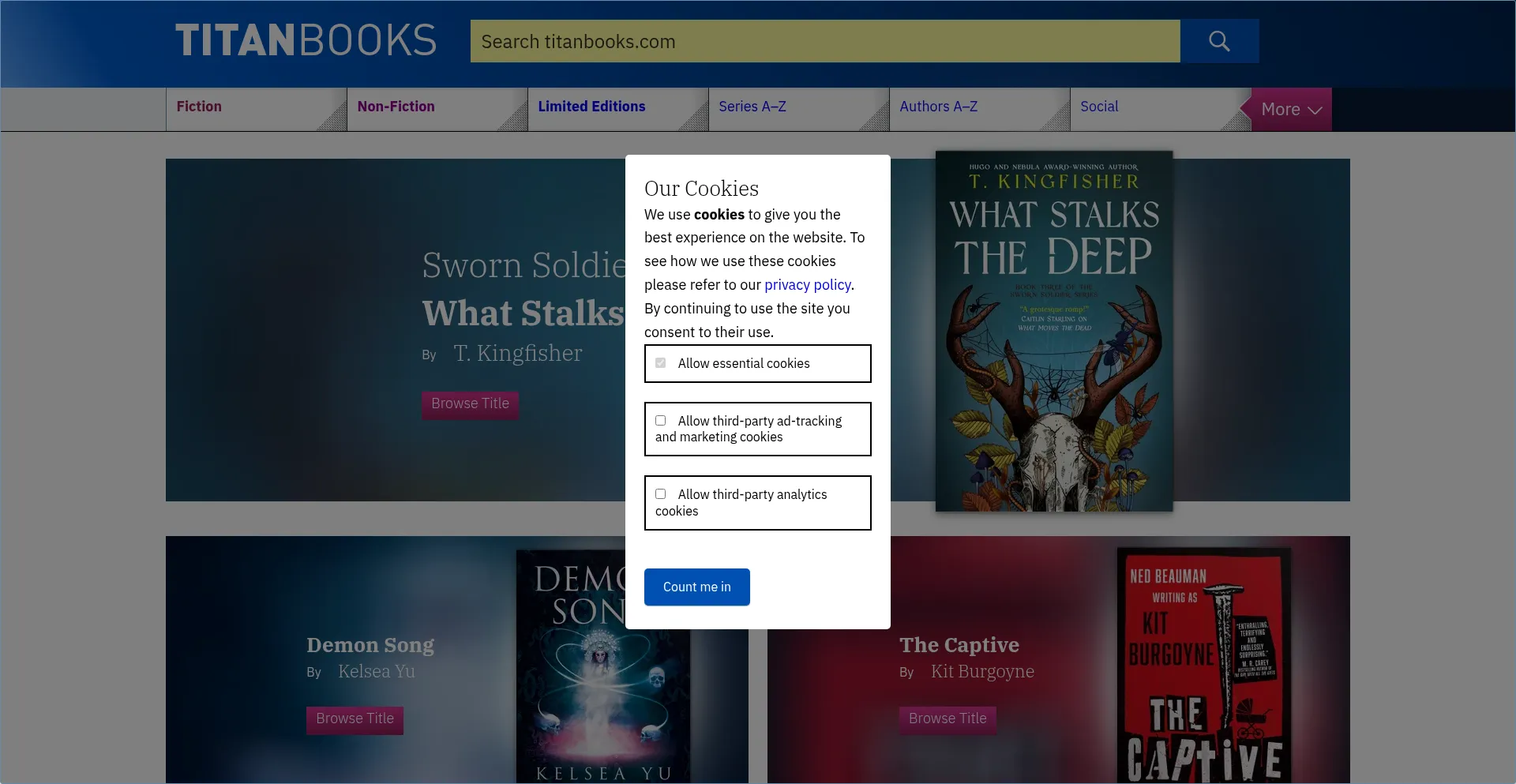
Task: Open the Fiction menu
Action: click(199, 107)
